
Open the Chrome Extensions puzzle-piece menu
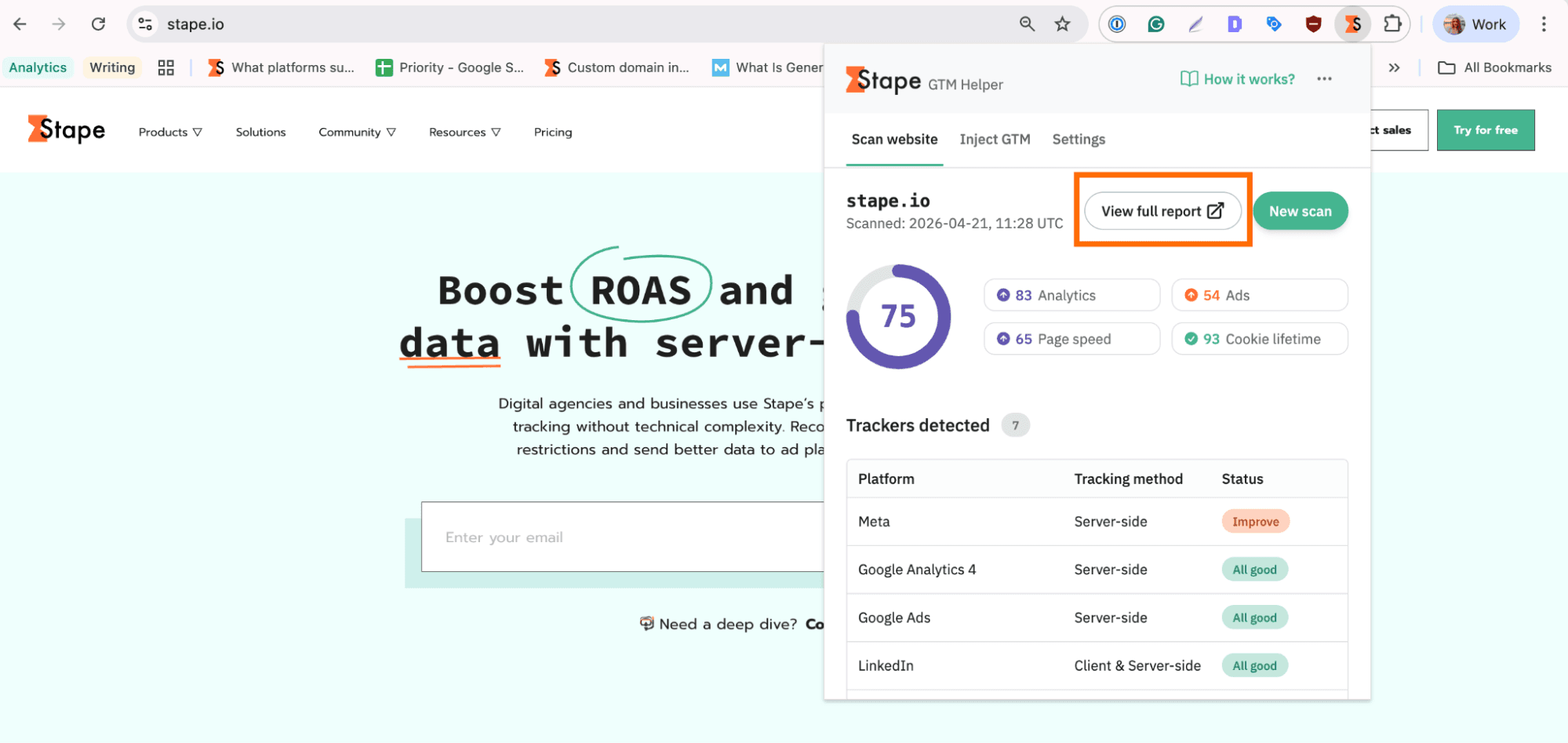[x=1392, y=24]
